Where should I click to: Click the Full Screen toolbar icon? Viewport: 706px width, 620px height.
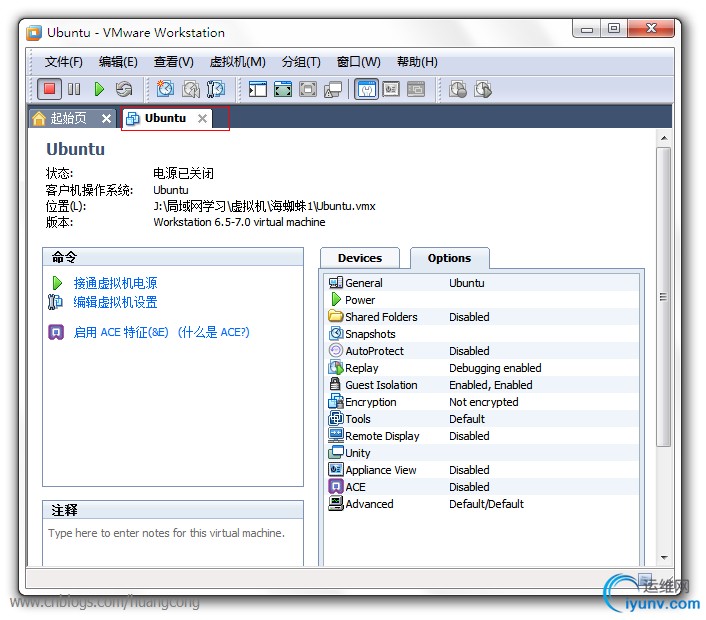click(283, 89)
